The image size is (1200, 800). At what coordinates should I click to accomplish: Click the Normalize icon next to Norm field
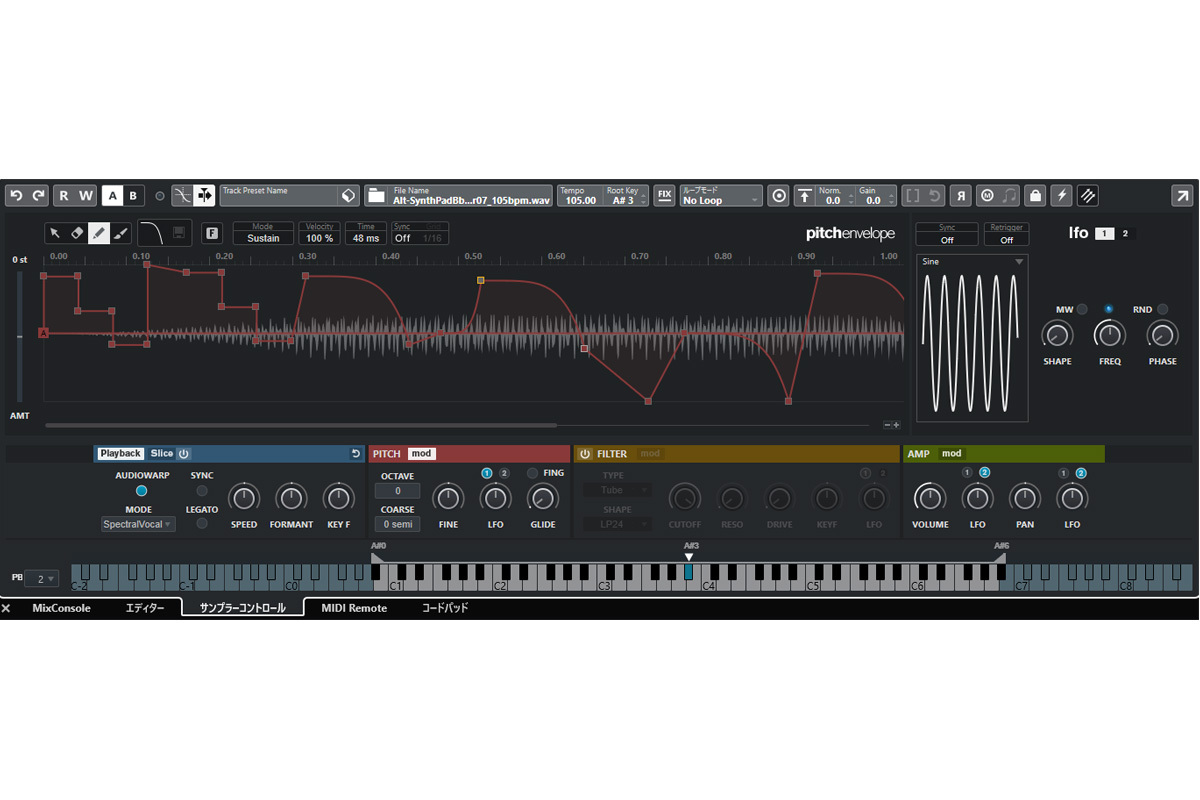(805, 195)
